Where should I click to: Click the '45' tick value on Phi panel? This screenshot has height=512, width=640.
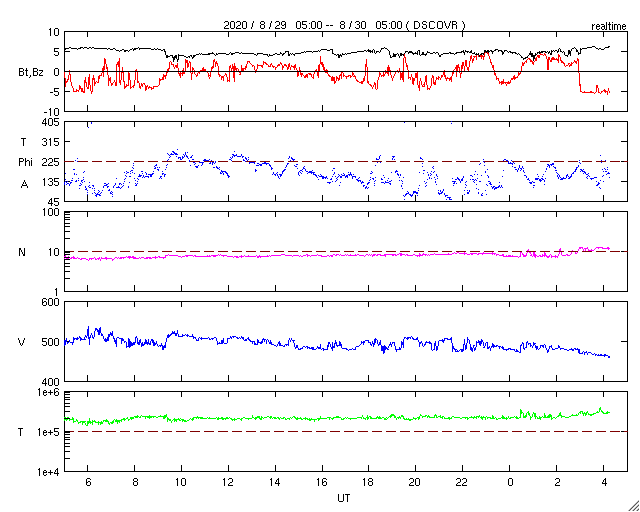click(x=53, y=202)
